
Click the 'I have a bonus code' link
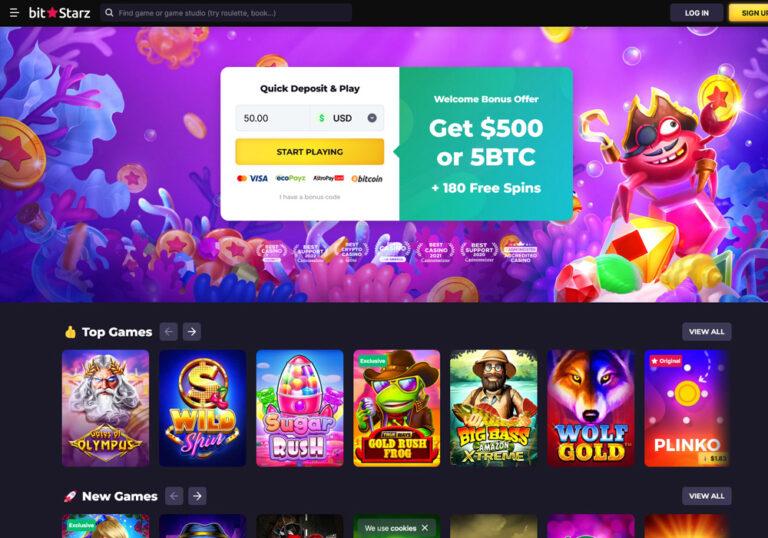(310, 197)
